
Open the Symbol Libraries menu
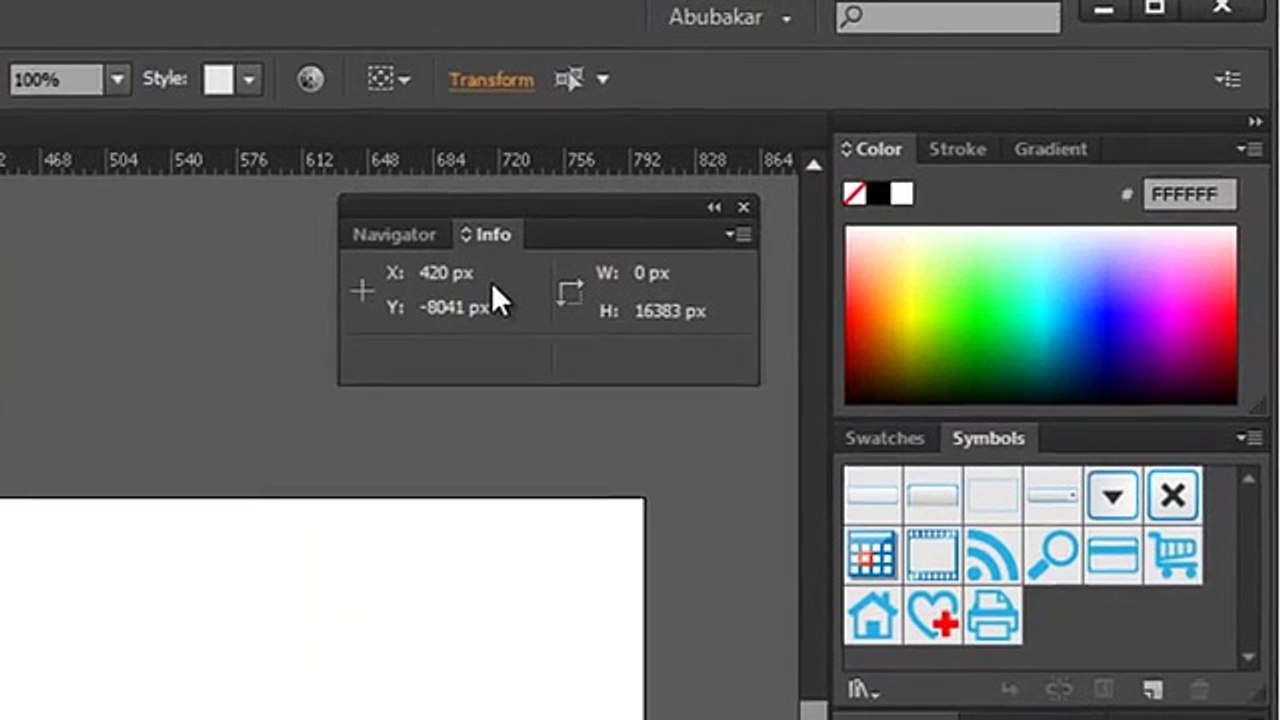coord(863,690)
